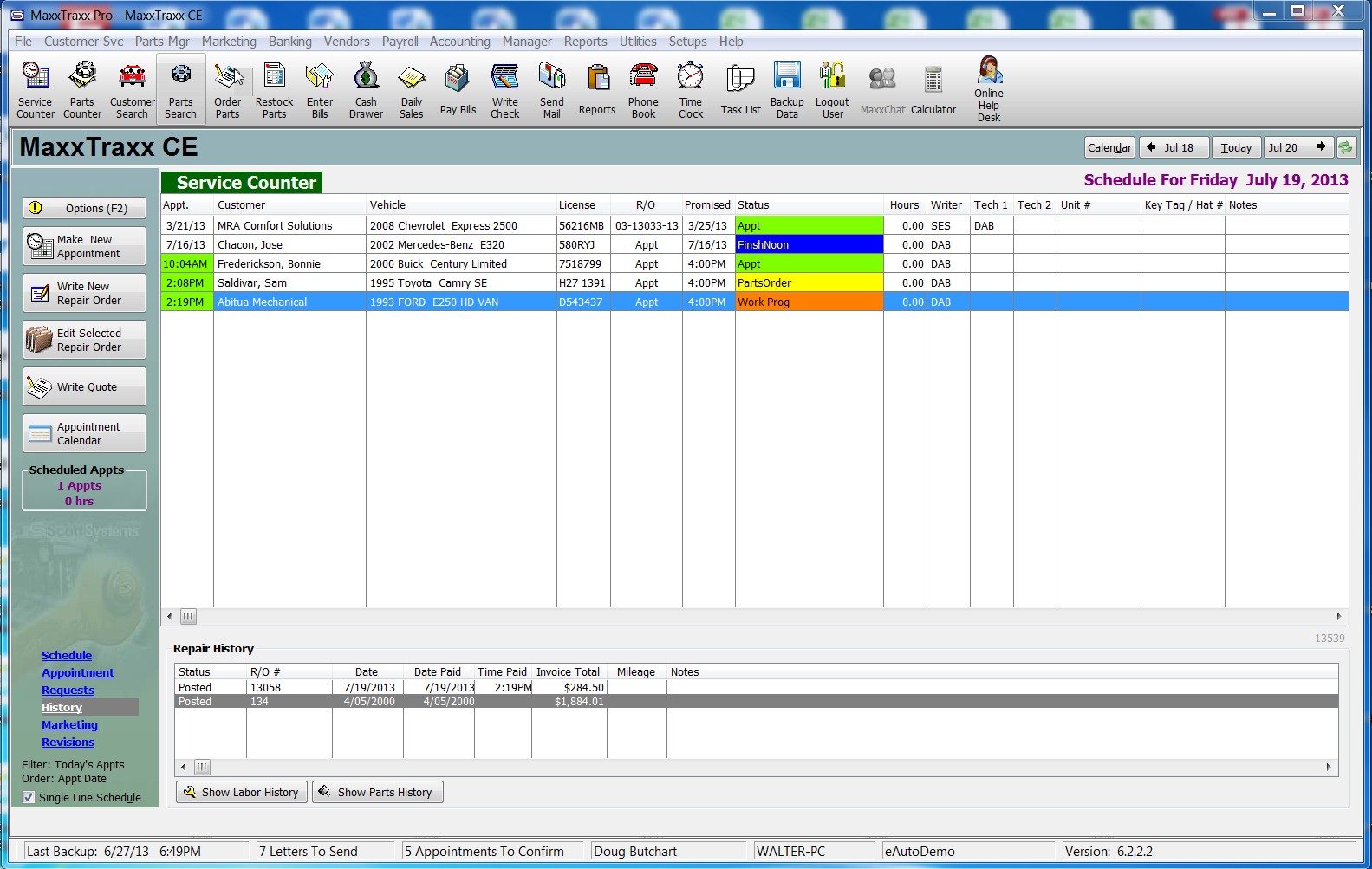Viewport: 1372px width, 869px height.
Task: Click the orange Work Prog status cell
Action: click(x=809, y=302)
